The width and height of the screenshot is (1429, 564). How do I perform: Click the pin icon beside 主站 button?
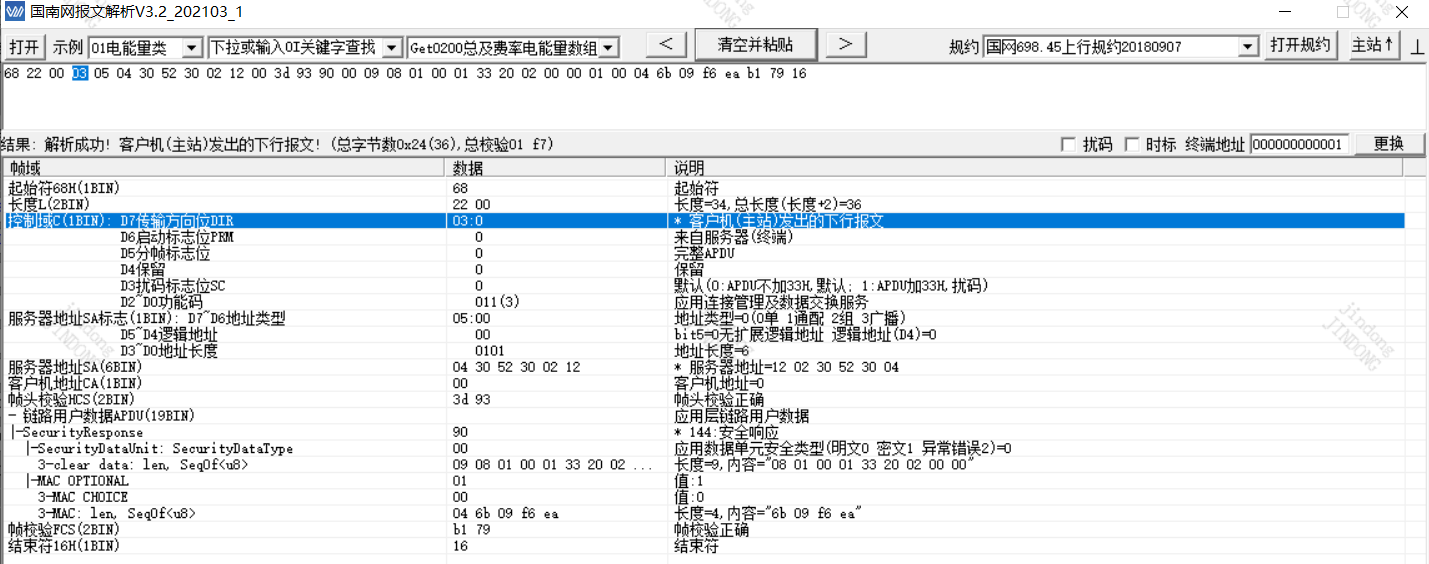tap(1417, 47)
